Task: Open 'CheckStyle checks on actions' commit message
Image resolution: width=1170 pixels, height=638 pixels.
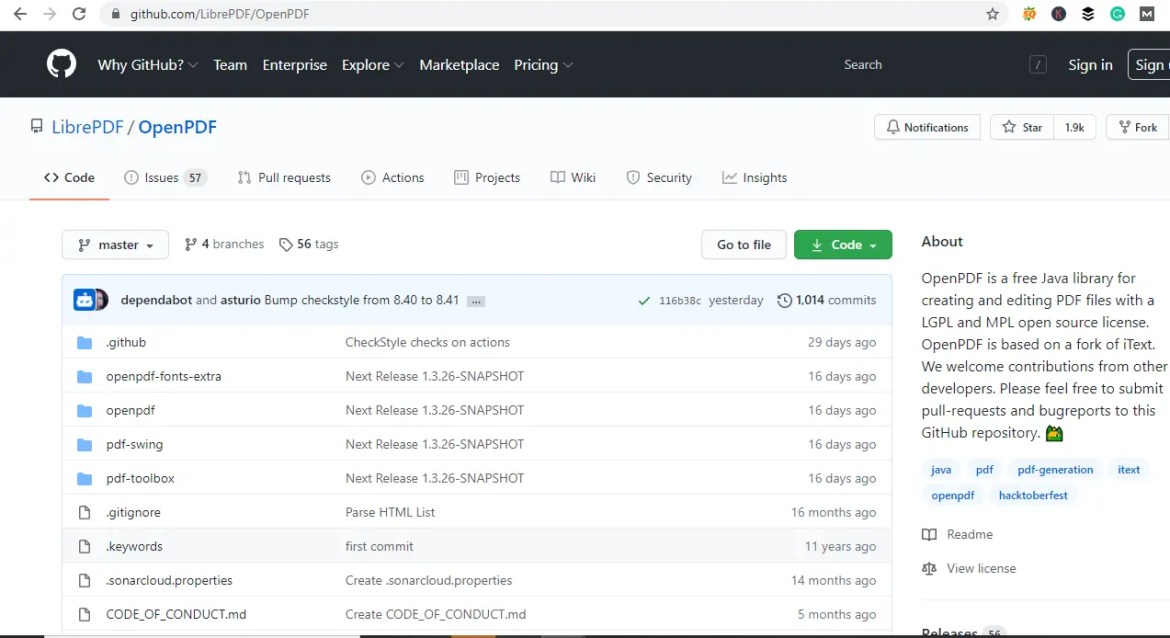Action: click(x=428, y=343)
